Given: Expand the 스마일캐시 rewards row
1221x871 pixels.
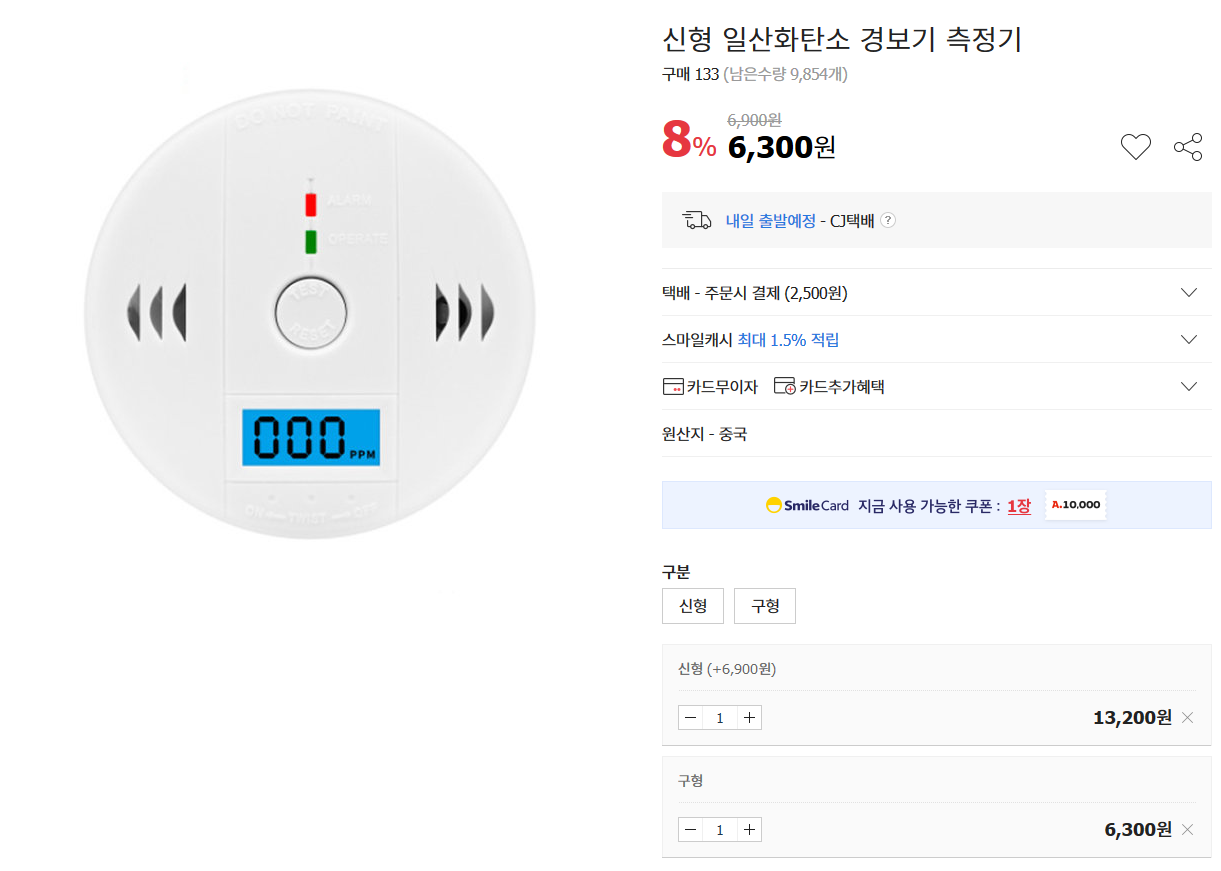Looking at the screenshot, I should 1189,340.
